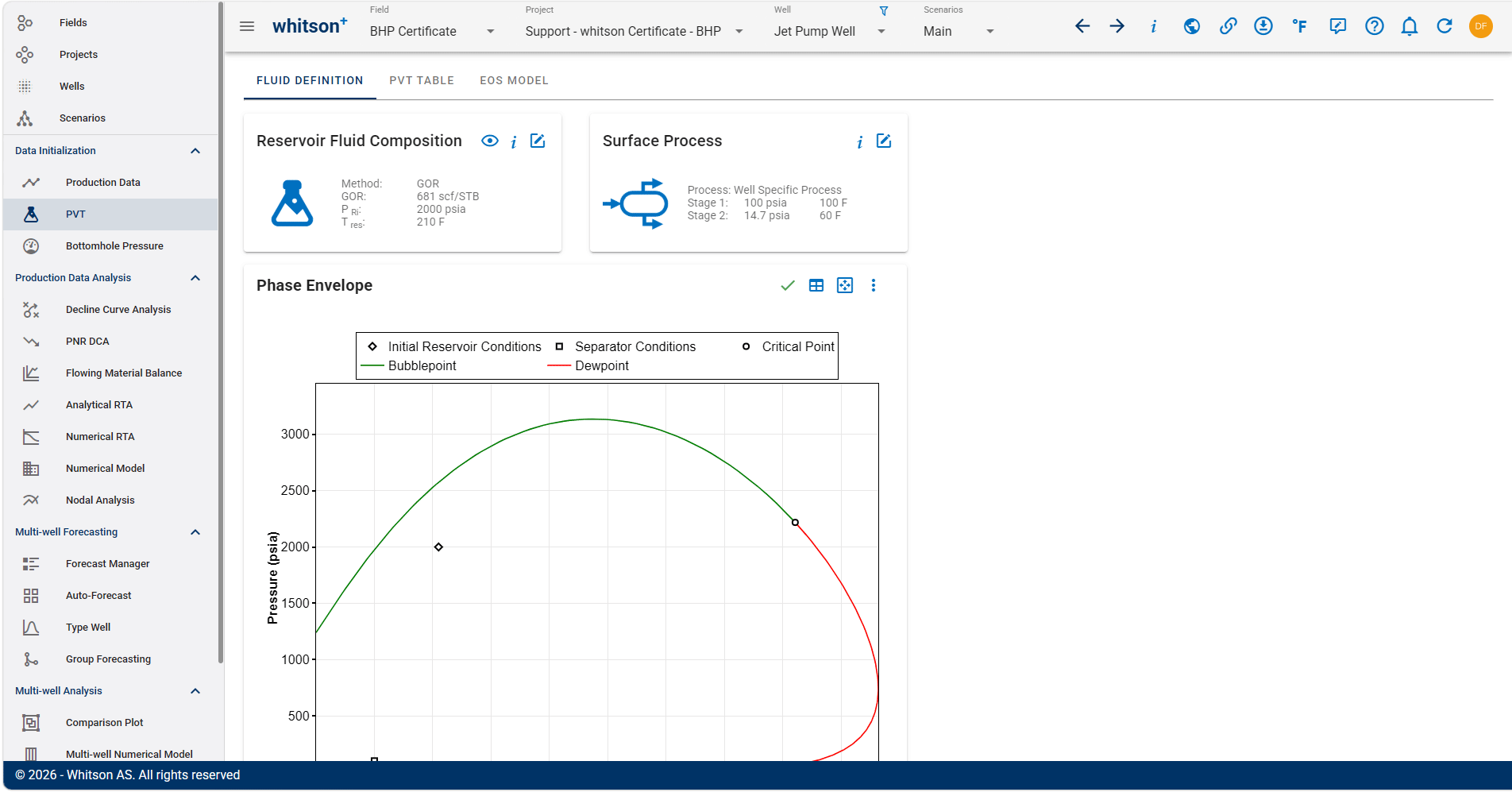Screen dimensions: 1512x792
Task: Click the refresh icon
Action: [x=1444, y=26]
